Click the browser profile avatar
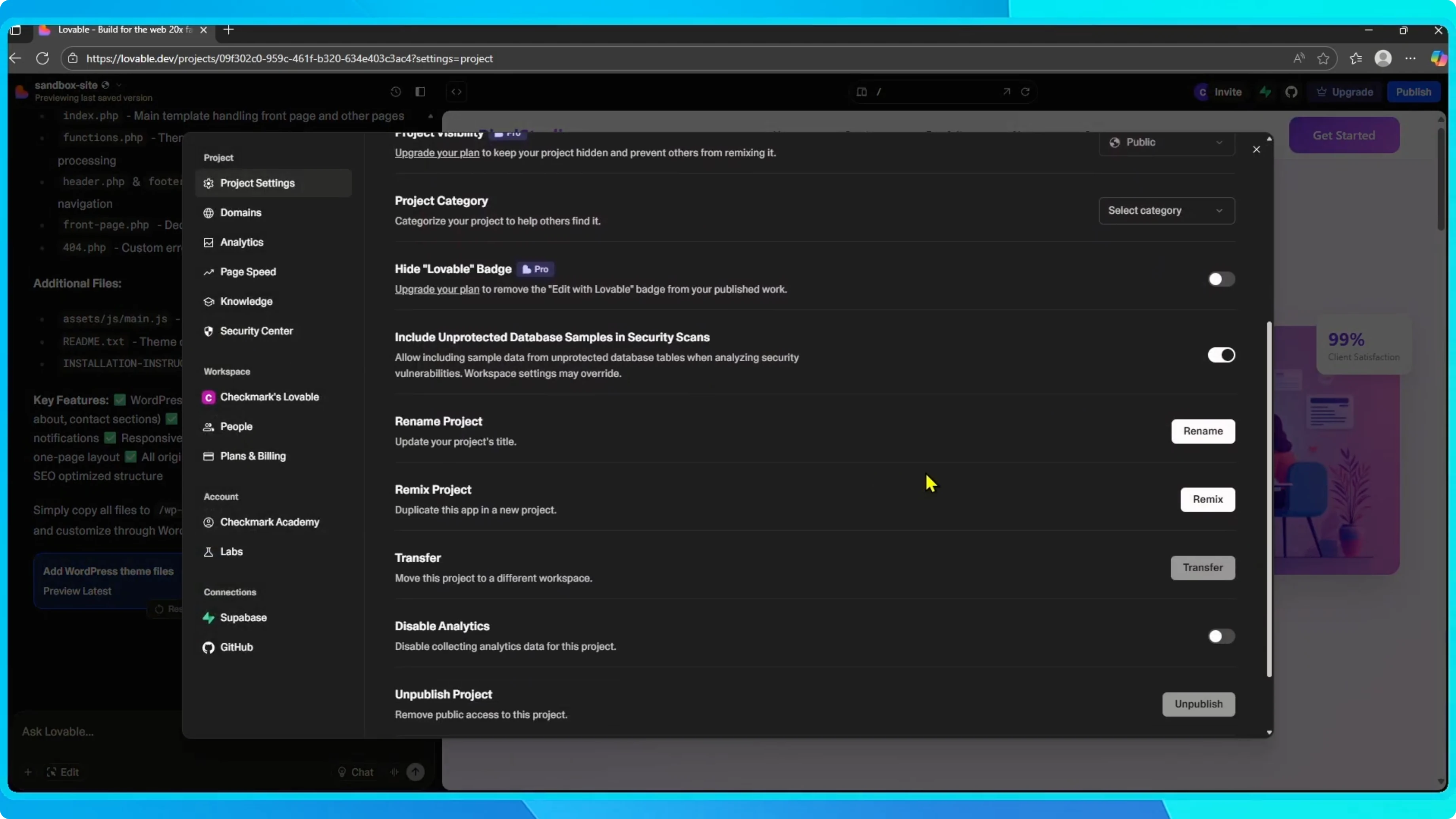The image size is (1456, 819). click(1383, 58)
